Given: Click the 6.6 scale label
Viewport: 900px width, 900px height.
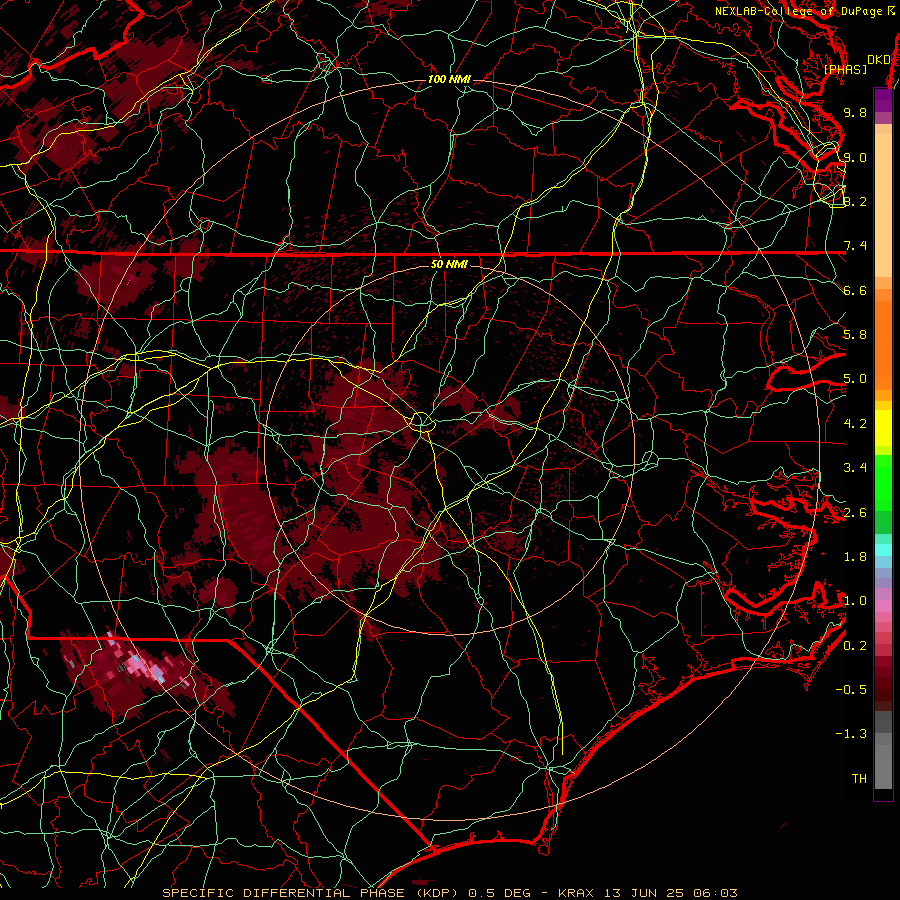Looking at the screenshot, I should pos(855,290).
